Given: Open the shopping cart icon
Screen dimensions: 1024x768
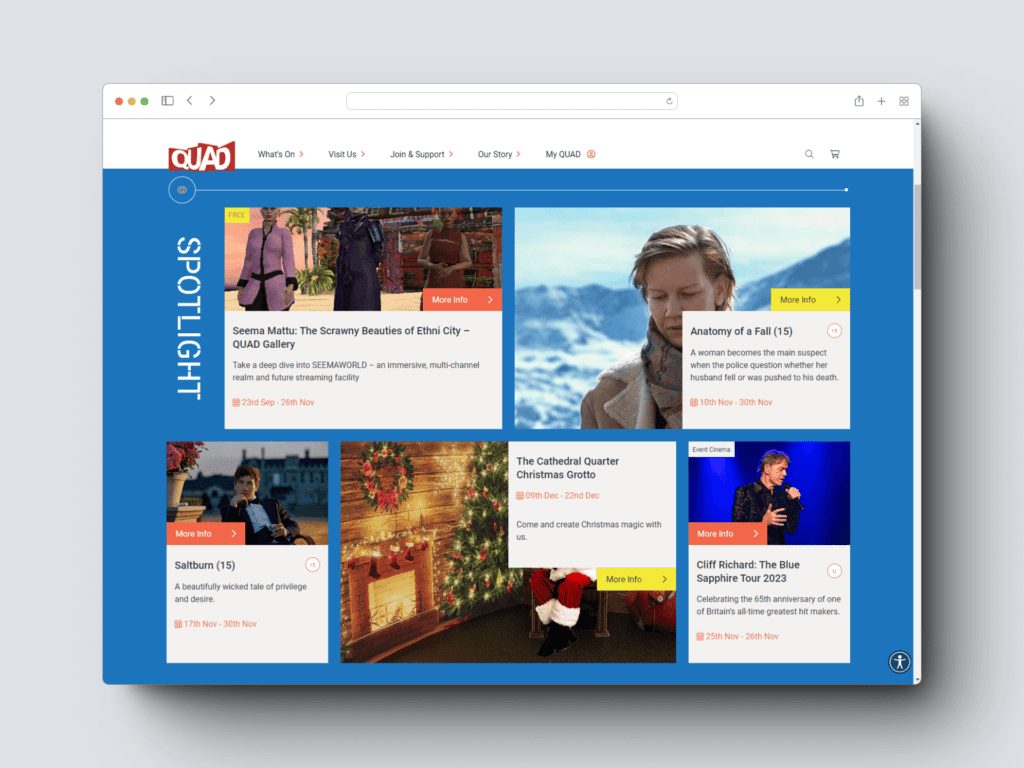Looking at the screenshot, I should tap(835, 154).
